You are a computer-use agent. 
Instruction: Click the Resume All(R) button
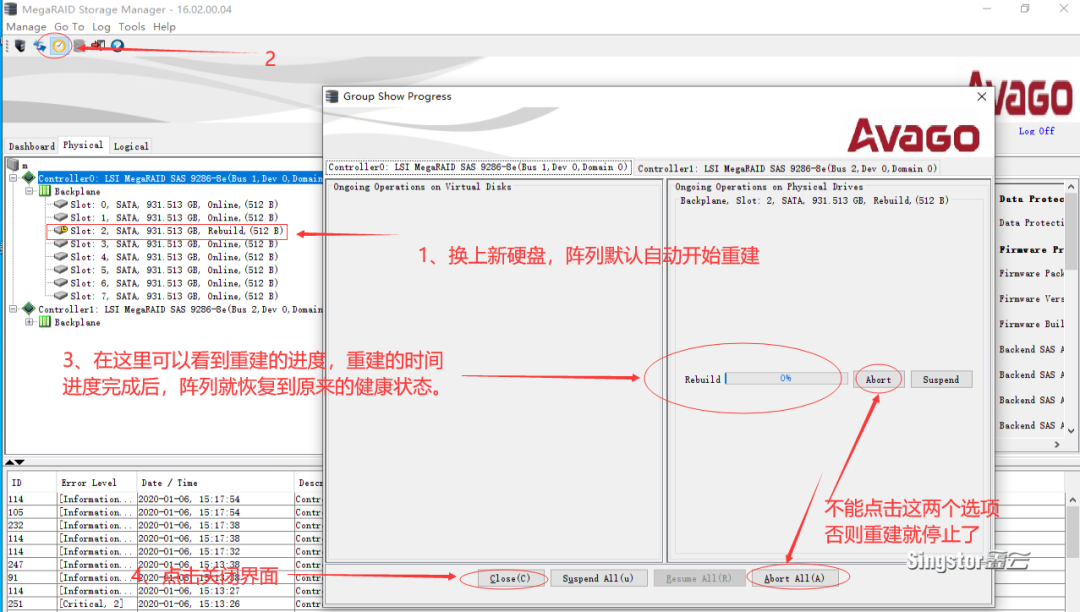(x=699, y=578)
